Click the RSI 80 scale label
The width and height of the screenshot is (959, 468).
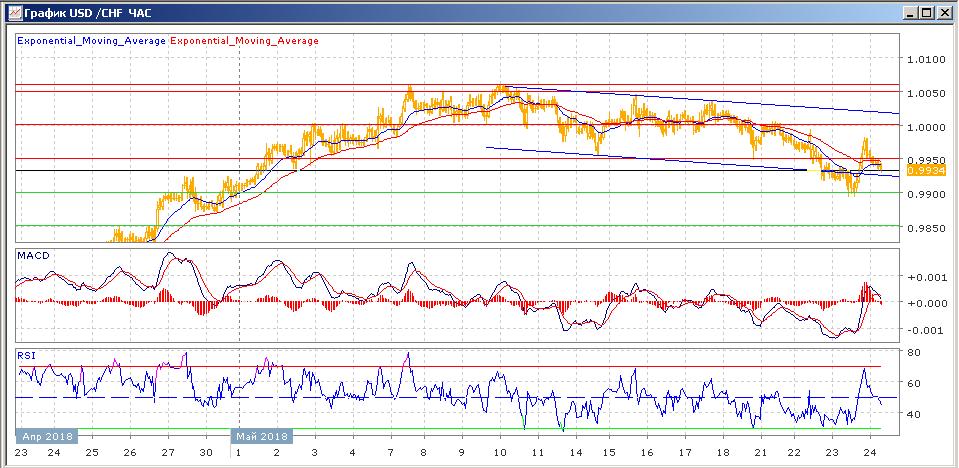[x=913, y=353]
